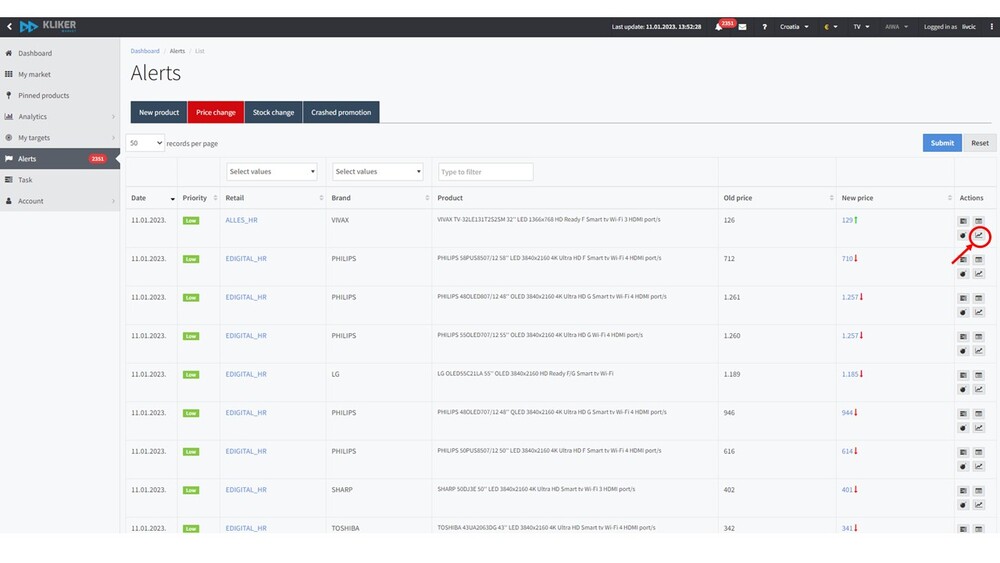Open chart icon for old price 616 row
This screenshot has height=563, width=1000.
point(979,467)
